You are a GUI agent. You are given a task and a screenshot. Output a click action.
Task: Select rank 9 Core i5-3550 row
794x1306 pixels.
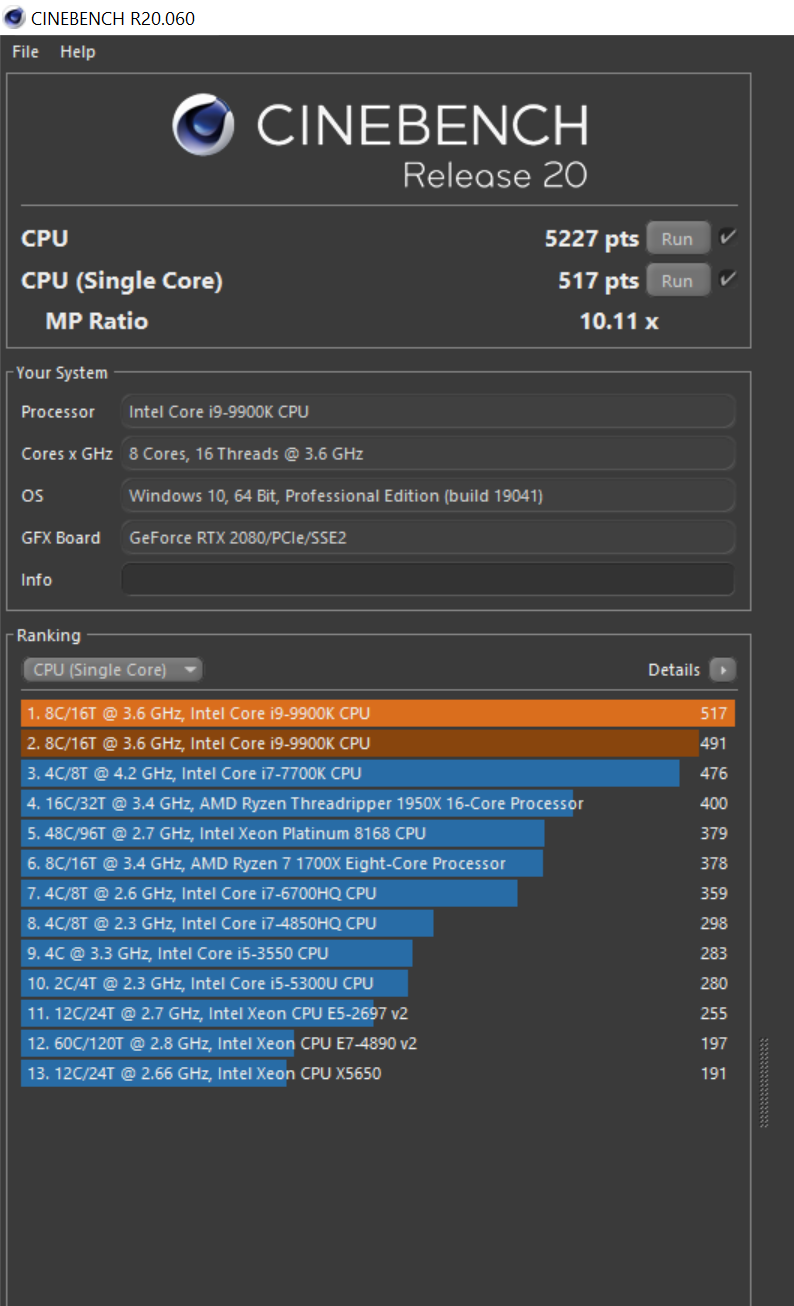click(378, 953)
